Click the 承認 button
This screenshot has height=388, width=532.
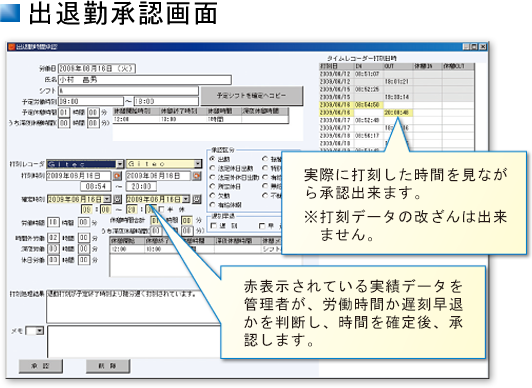point(40,366)
